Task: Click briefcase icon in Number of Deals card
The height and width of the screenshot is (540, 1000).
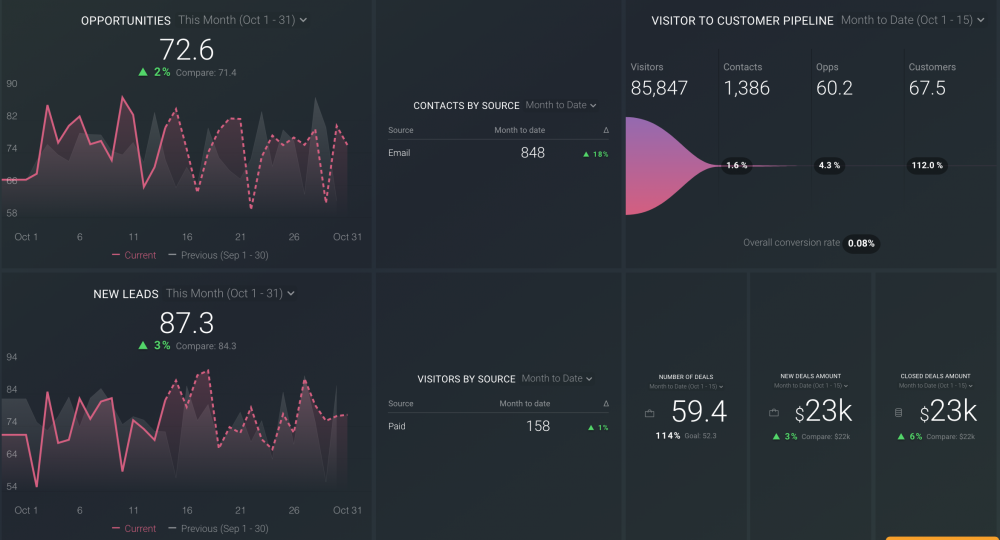Action: click(650, 413)
